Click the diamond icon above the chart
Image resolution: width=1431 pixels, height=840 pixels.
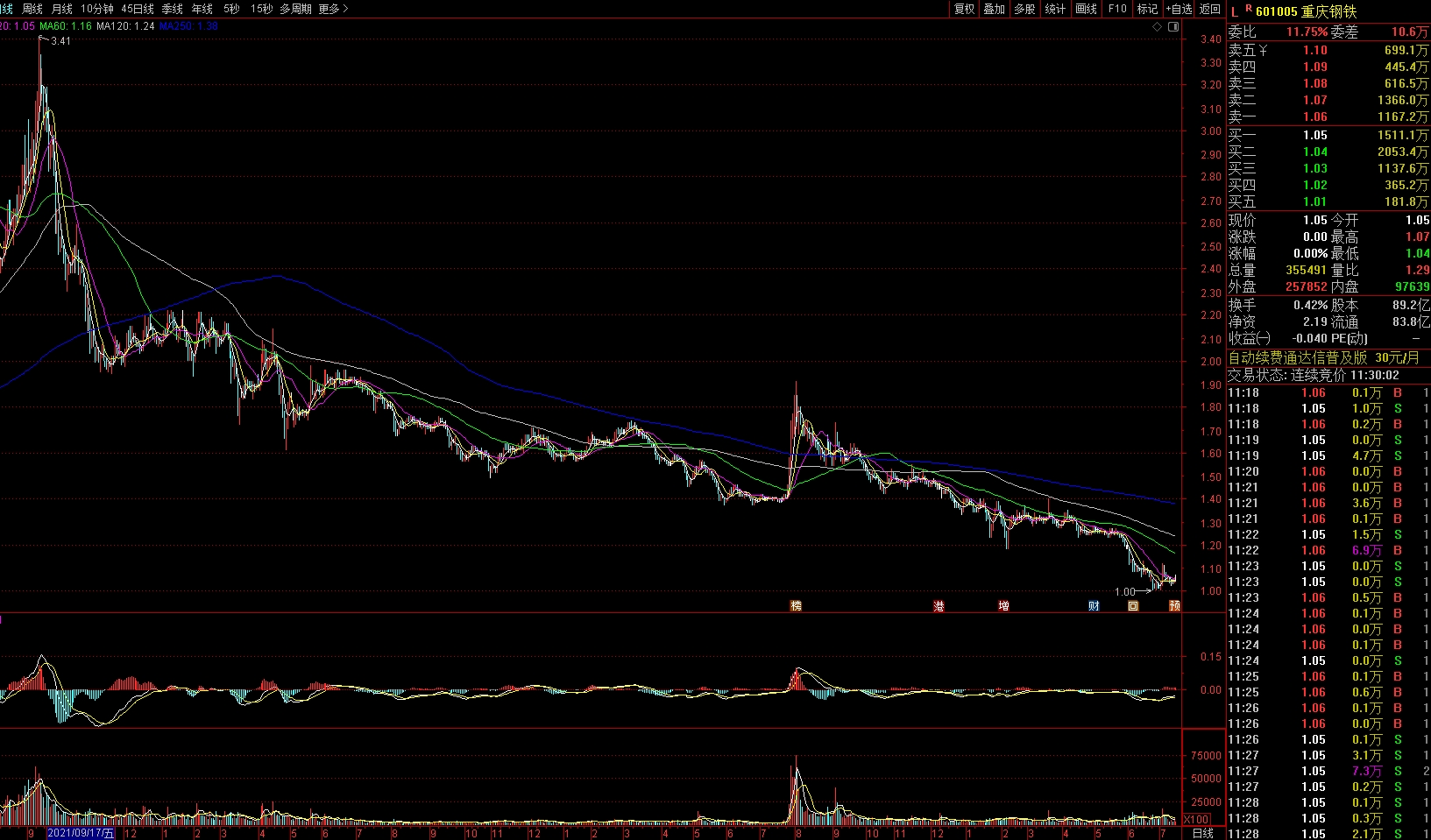(x=1157, y=27)
